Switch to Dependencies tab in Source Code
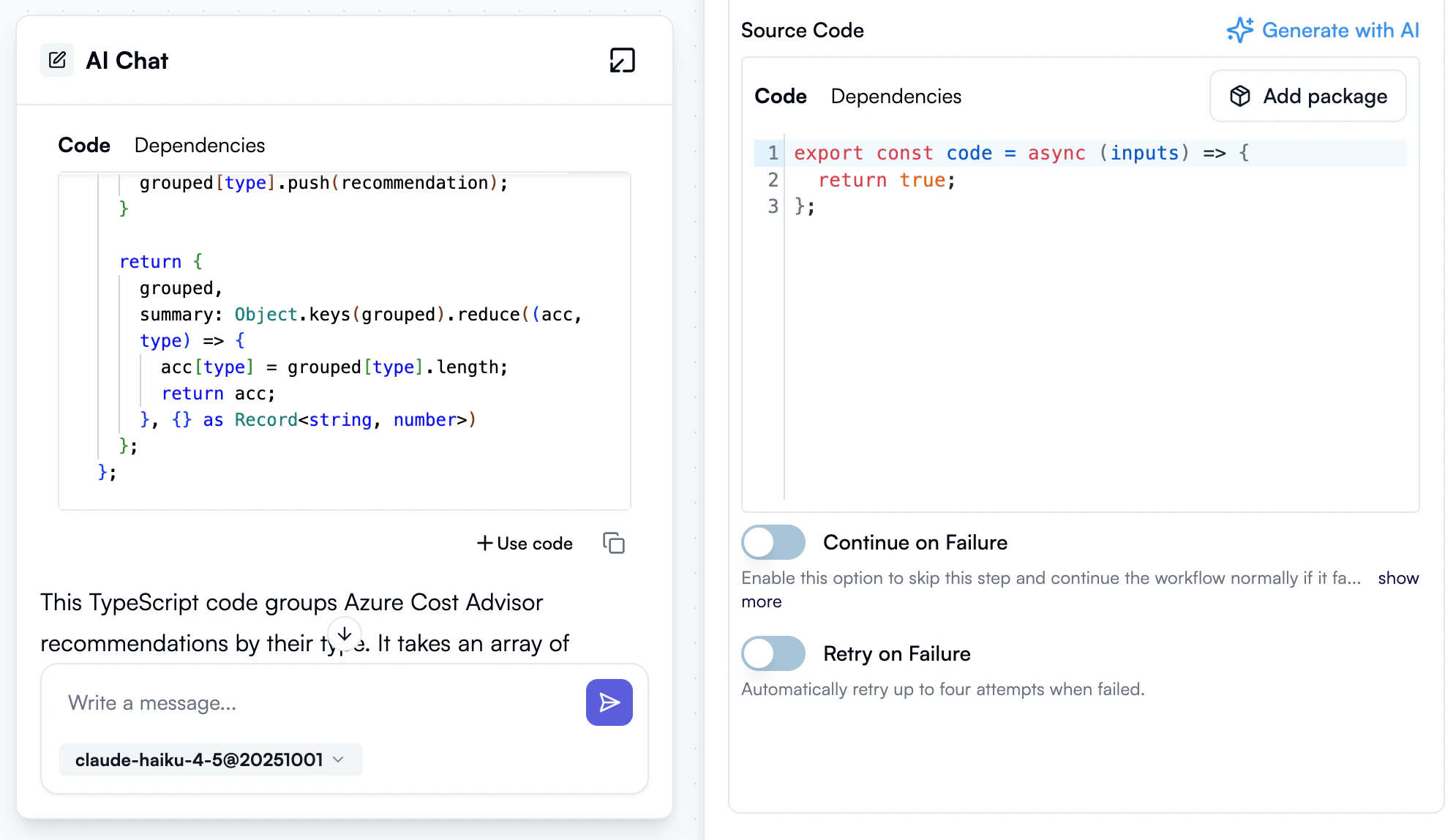The width and height of the screenshot is (1445, 840). tap(896, 96)
